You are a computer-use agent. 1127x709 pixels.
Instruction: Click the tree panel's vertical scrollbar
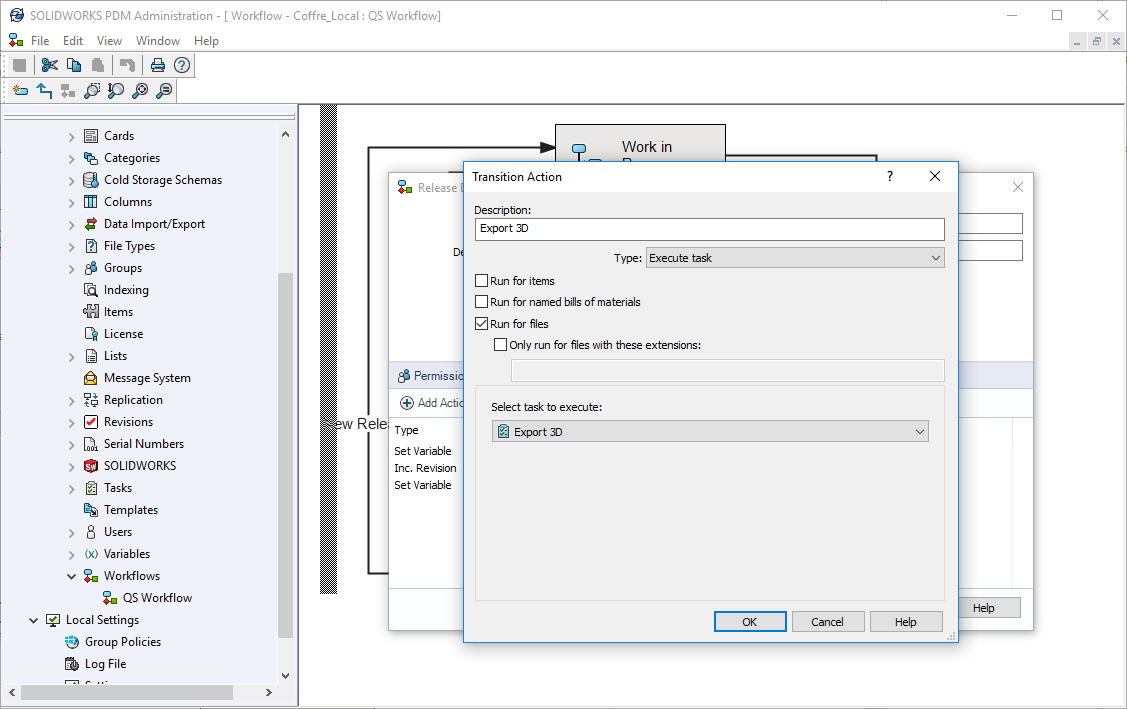[285, 450]
